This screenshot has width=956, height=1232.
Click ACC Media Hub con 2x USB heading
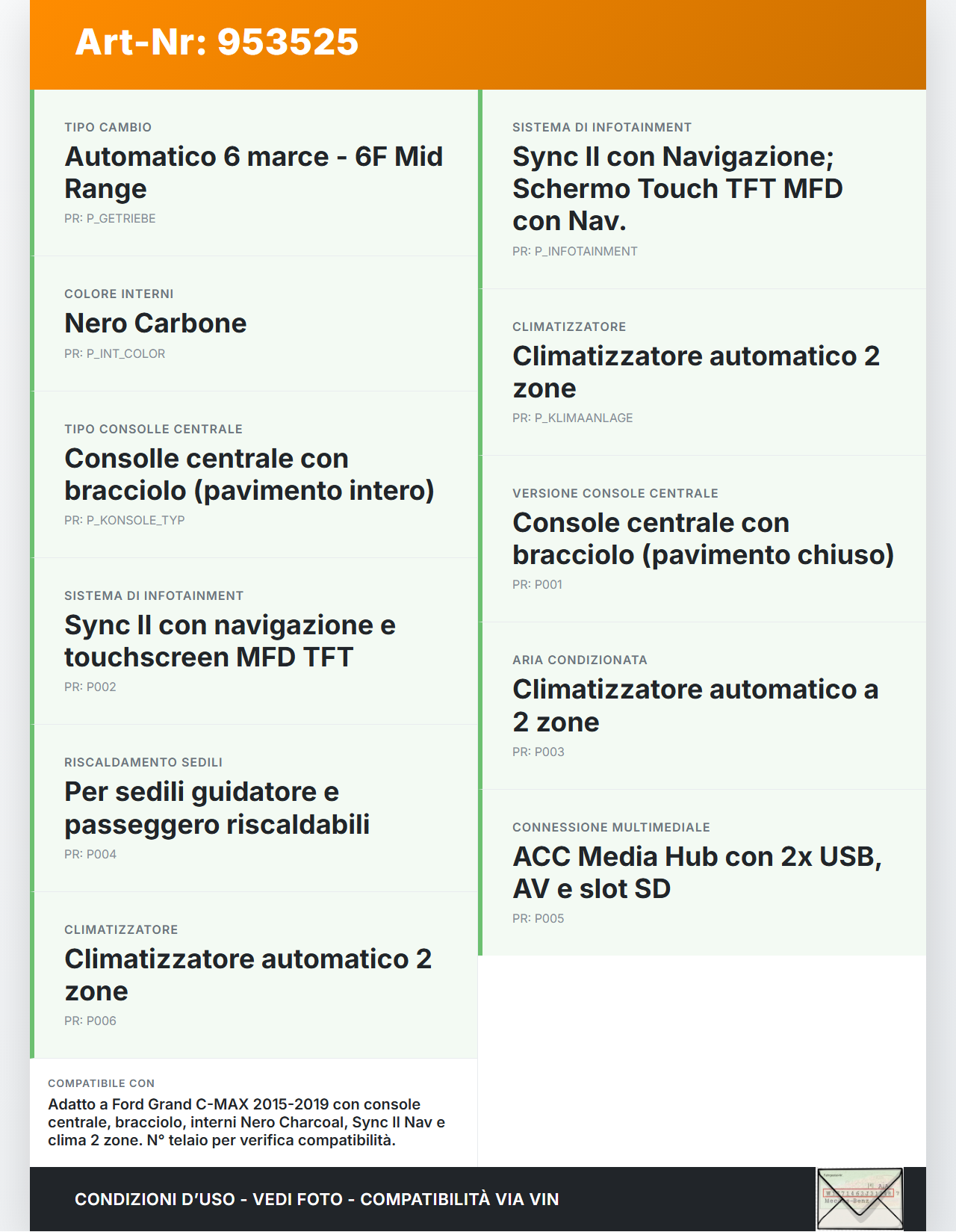(696, 873)
